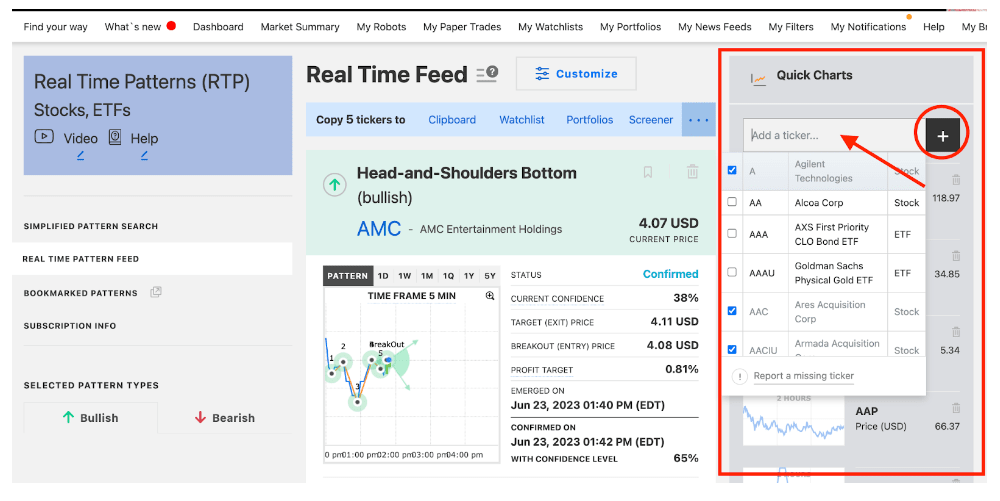Uncheck the AAC Ares Acquisition ticker

[x=732, y=311]
